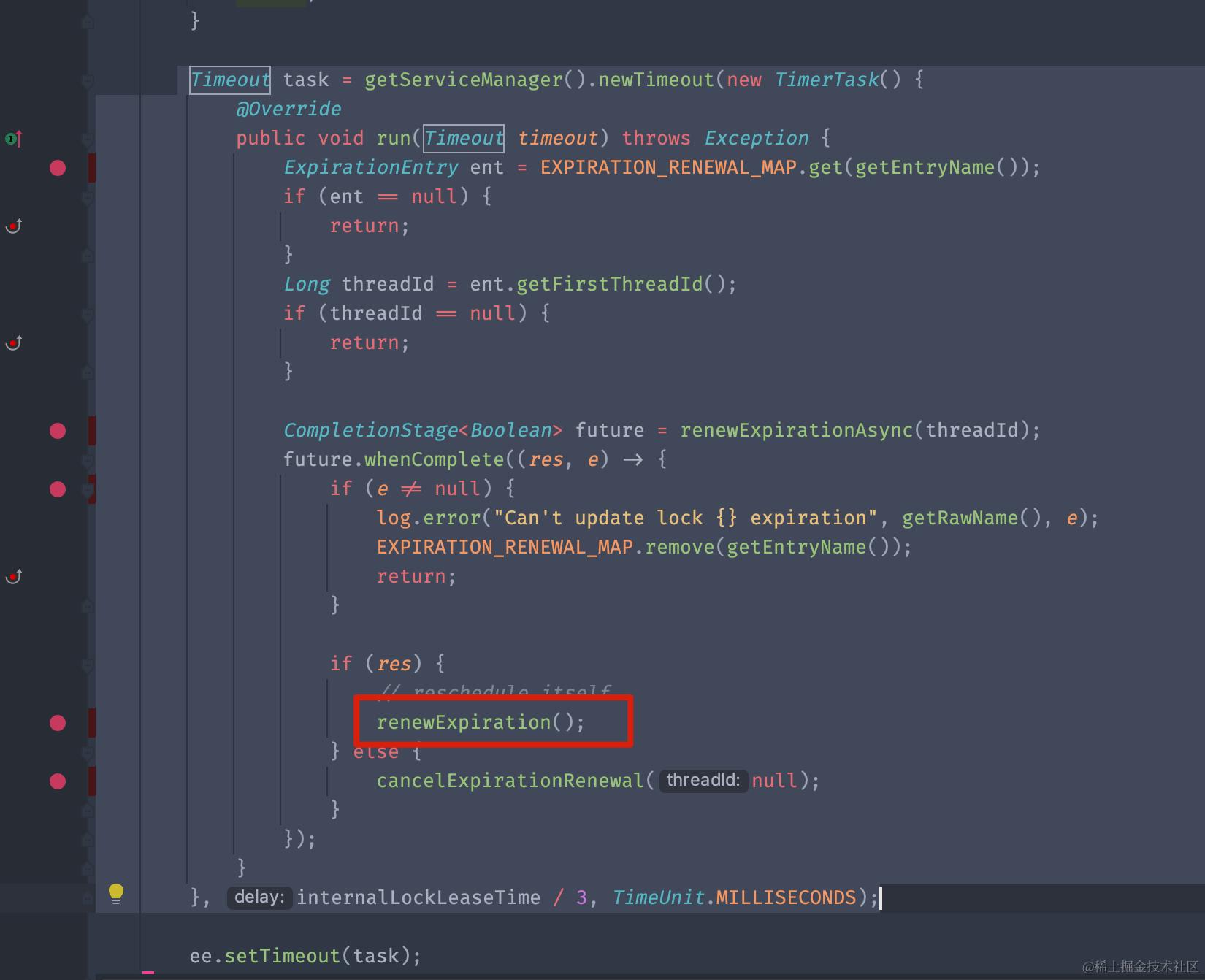Click remove method on EXPIRATION_RENEWAL_MAP

680,547
